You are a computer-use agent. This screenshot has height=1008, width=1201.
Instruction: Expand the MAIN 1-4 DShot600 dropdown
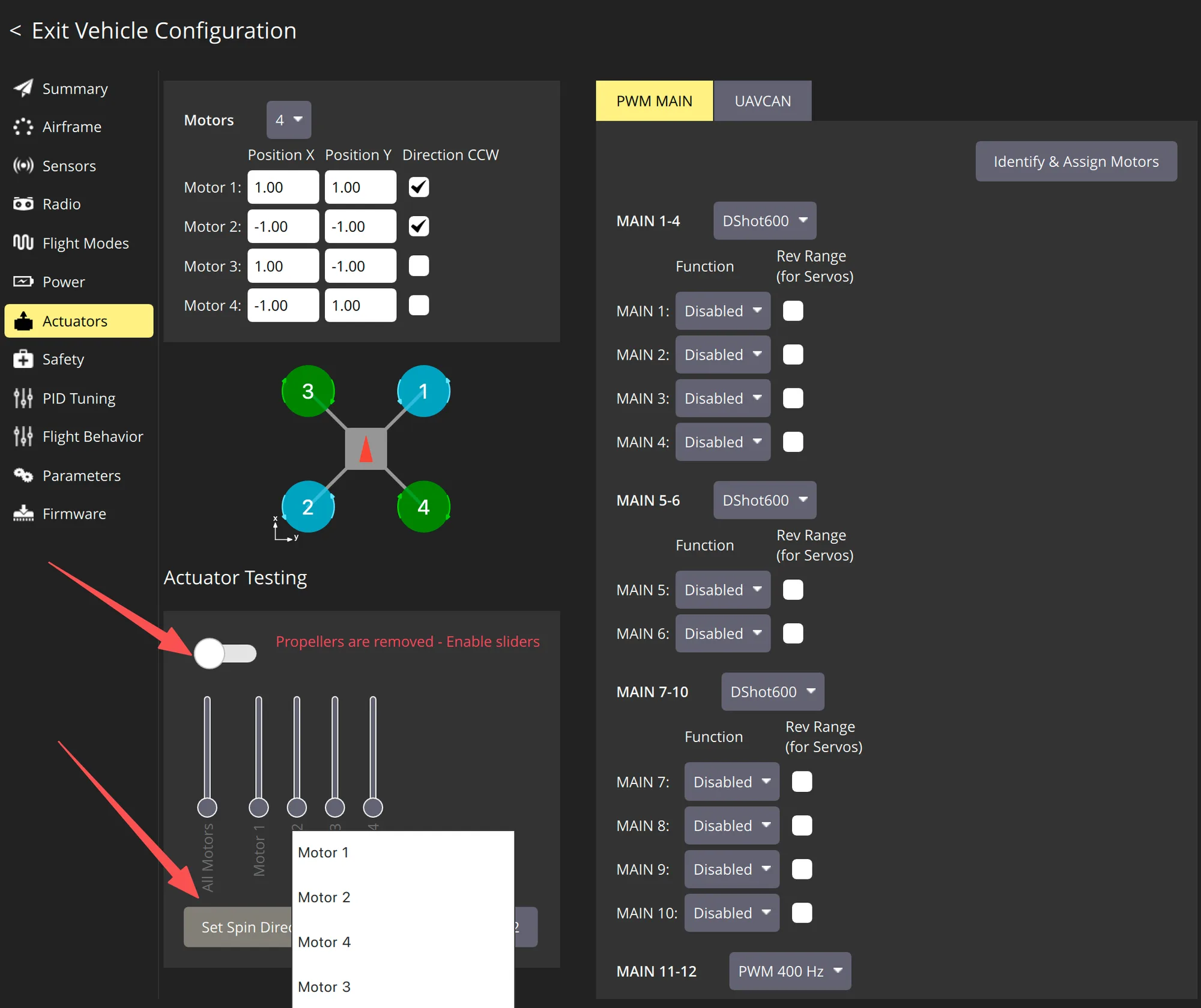(764, 220)
